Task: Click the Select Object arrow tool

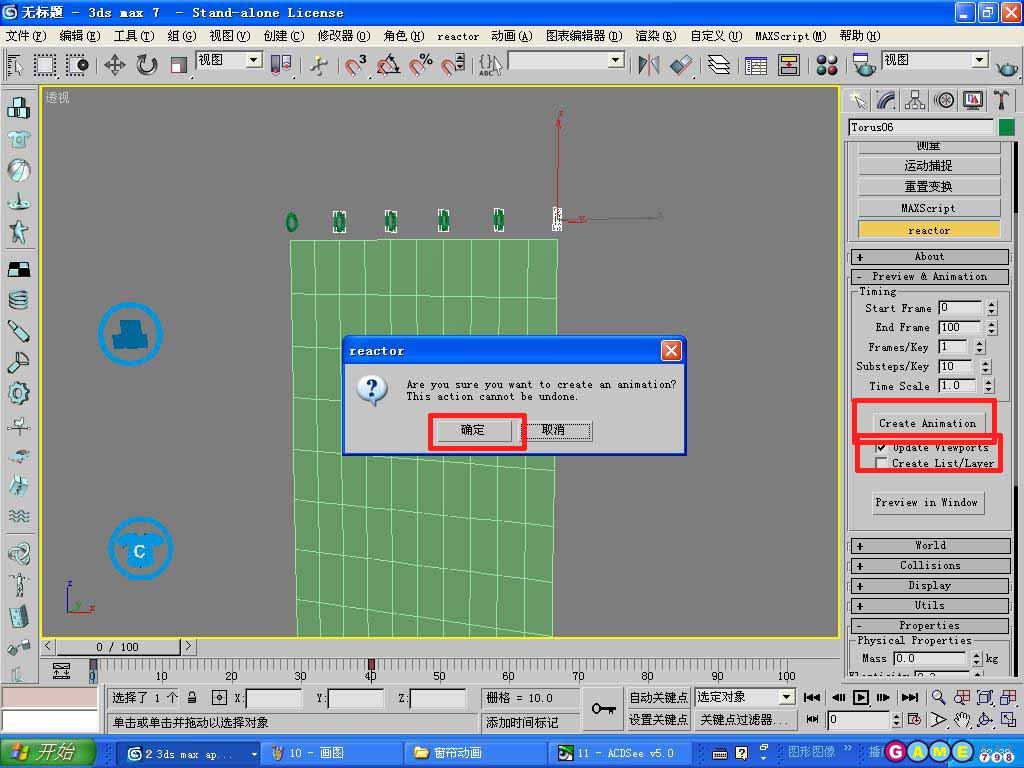Action: (x=15, y=65)
